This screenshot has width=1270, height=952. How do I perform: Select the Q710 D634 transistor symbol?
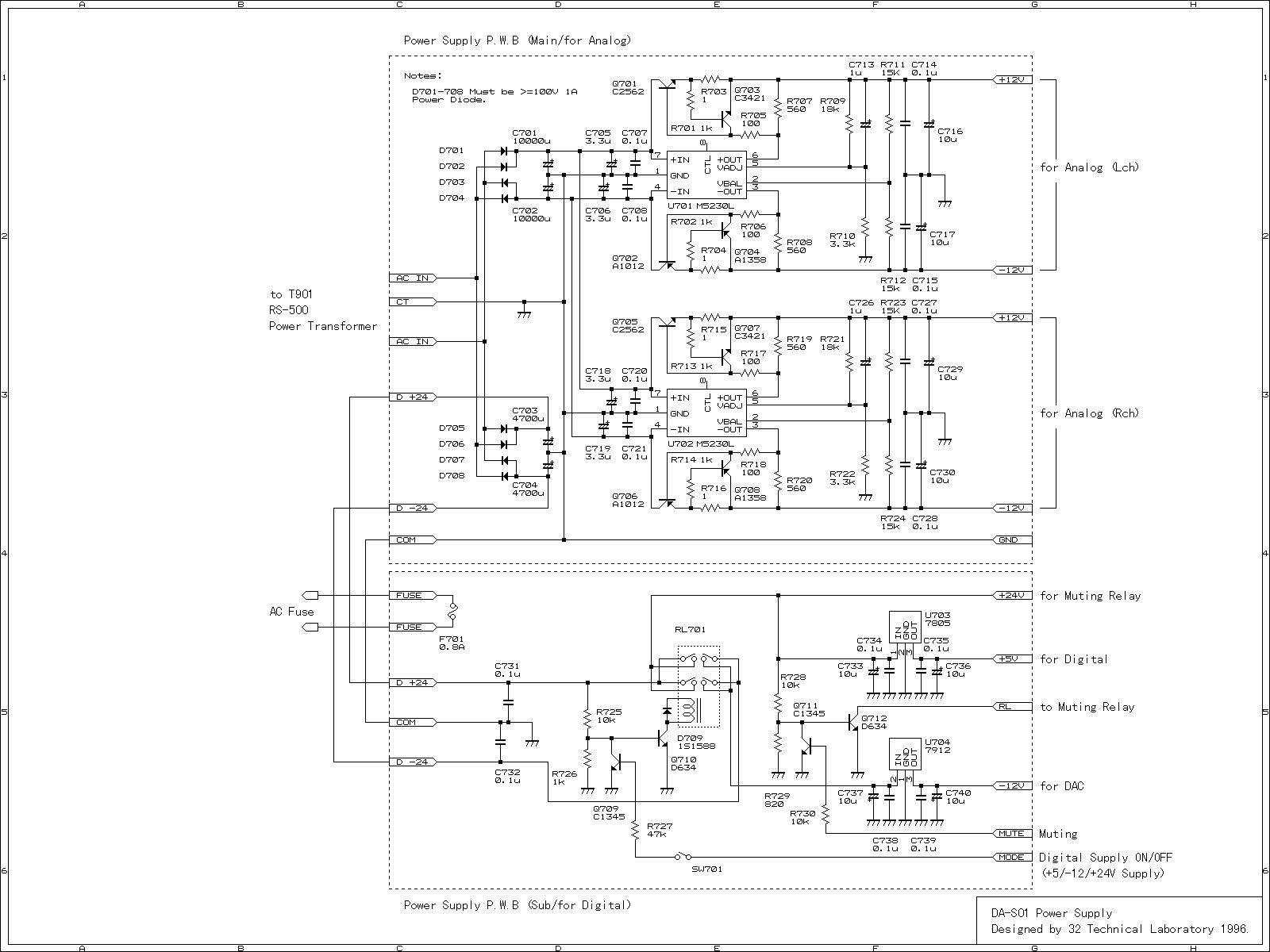pos(664,738)
